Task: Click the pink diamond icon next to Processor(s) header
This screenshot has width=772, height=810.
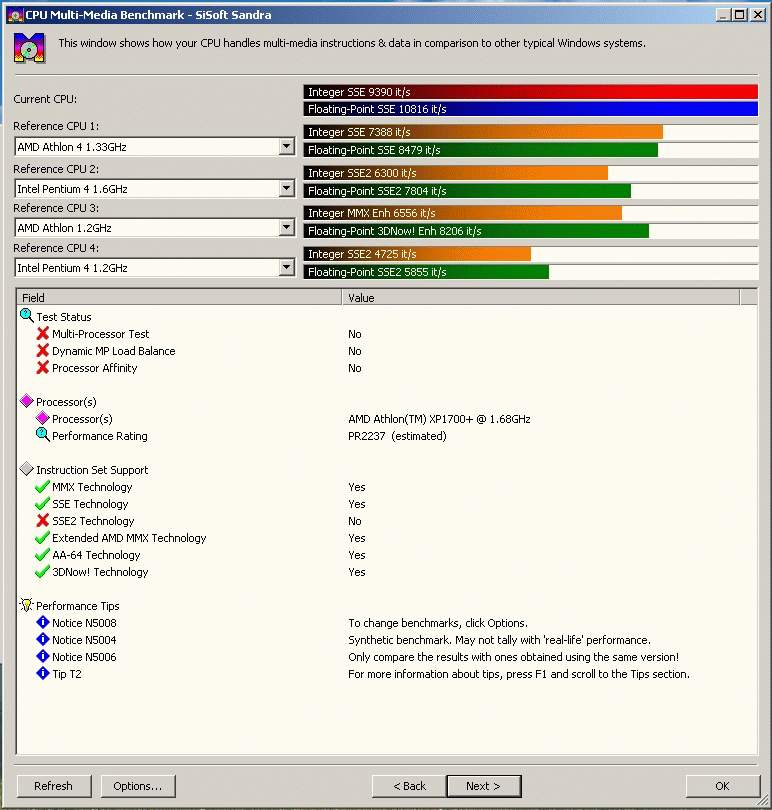Action: click(x=27, y=401)
